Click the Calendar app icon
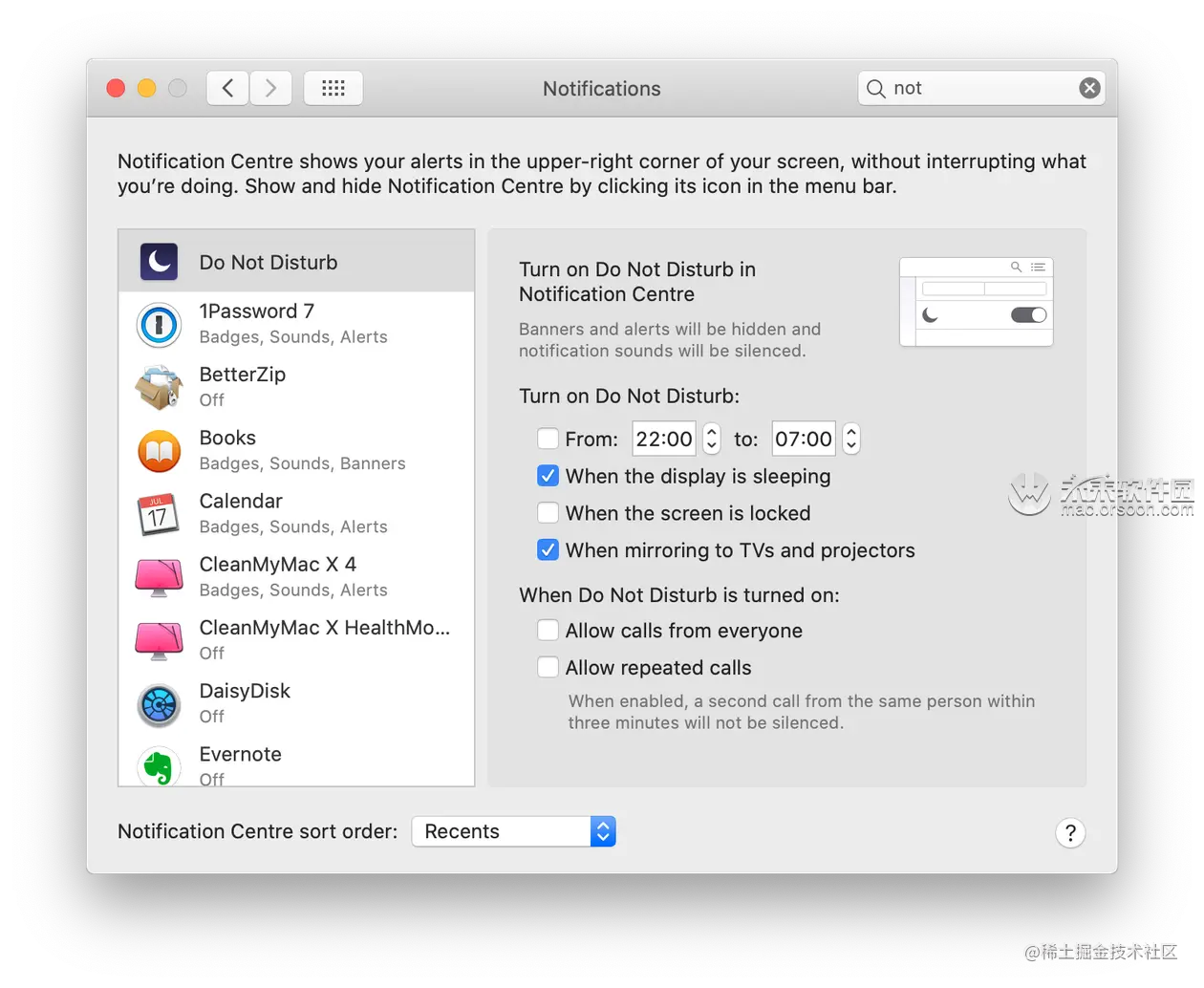 (159, 514)
